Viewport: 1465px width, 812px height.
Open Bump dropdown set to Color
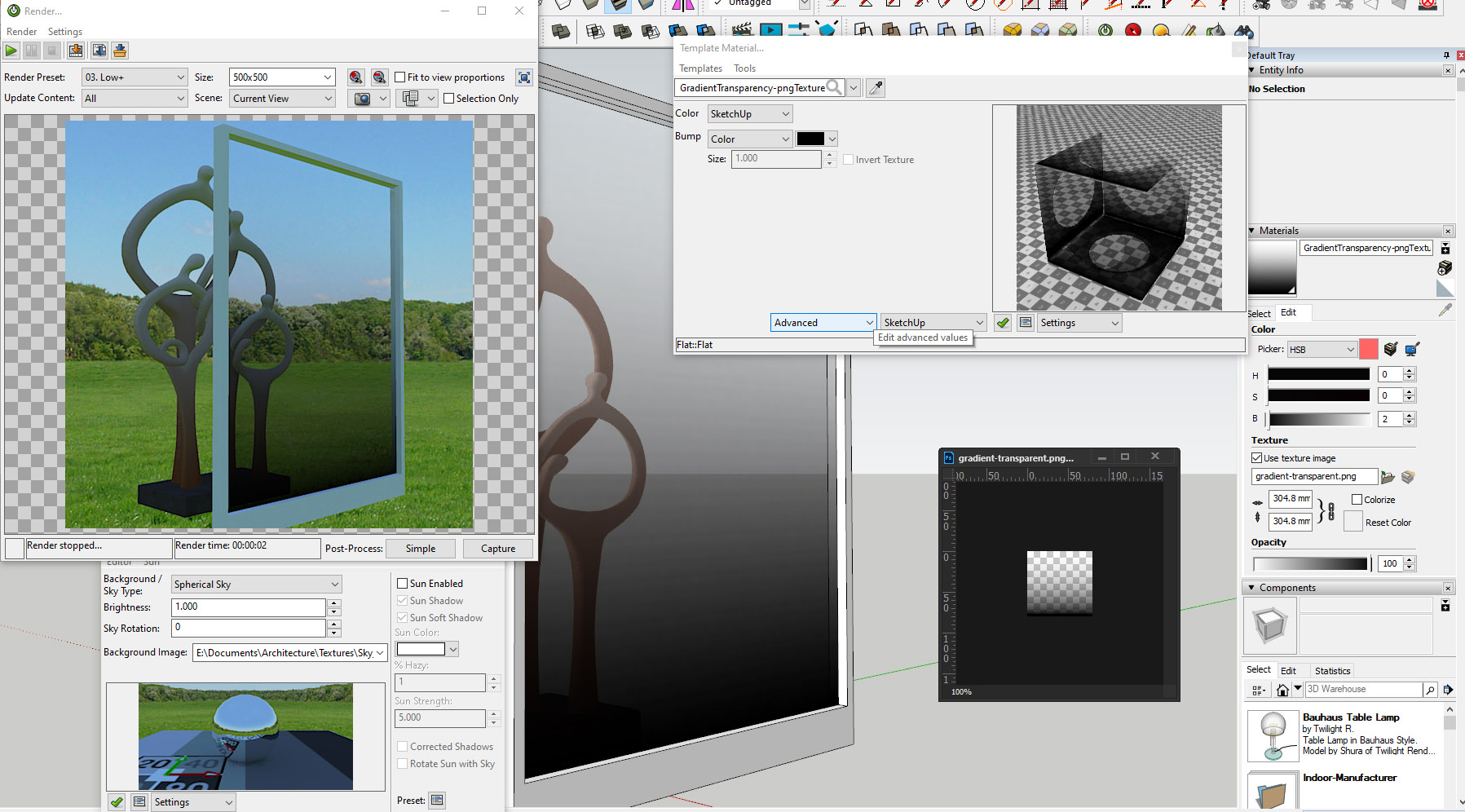pos(750,139)
